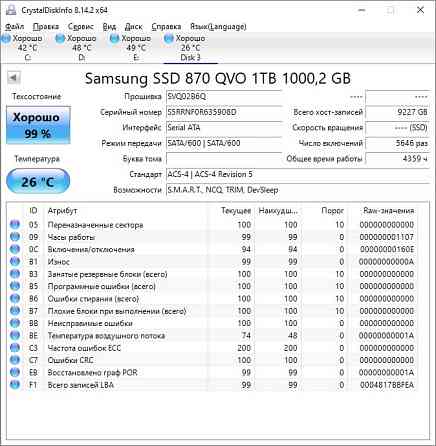This screenshot has width=436, height=446.
Task: Select the Температура воздушного потока attribute text
Action: click(106, 336)
